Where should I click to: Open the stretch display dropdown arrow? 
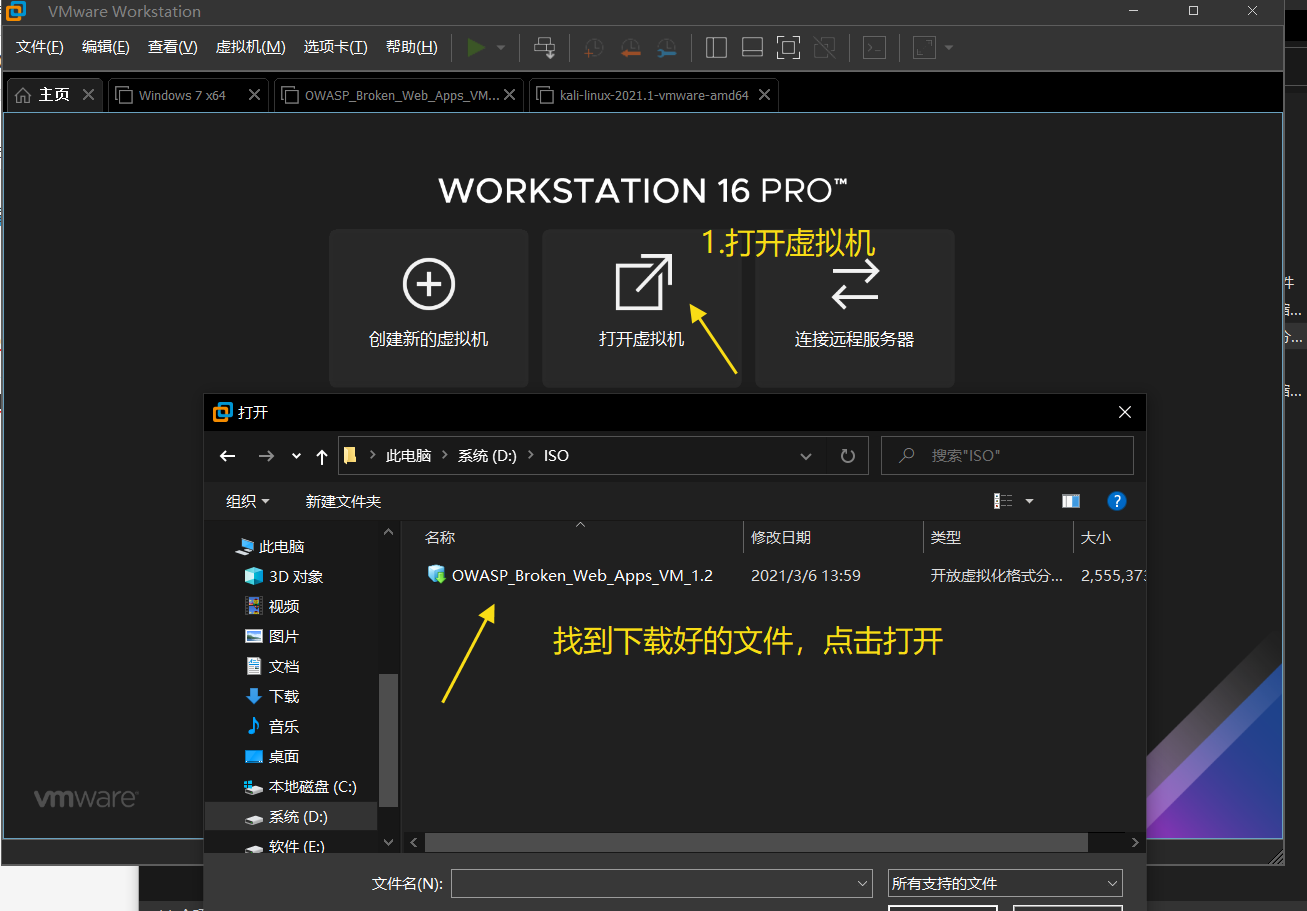point(949,47)
